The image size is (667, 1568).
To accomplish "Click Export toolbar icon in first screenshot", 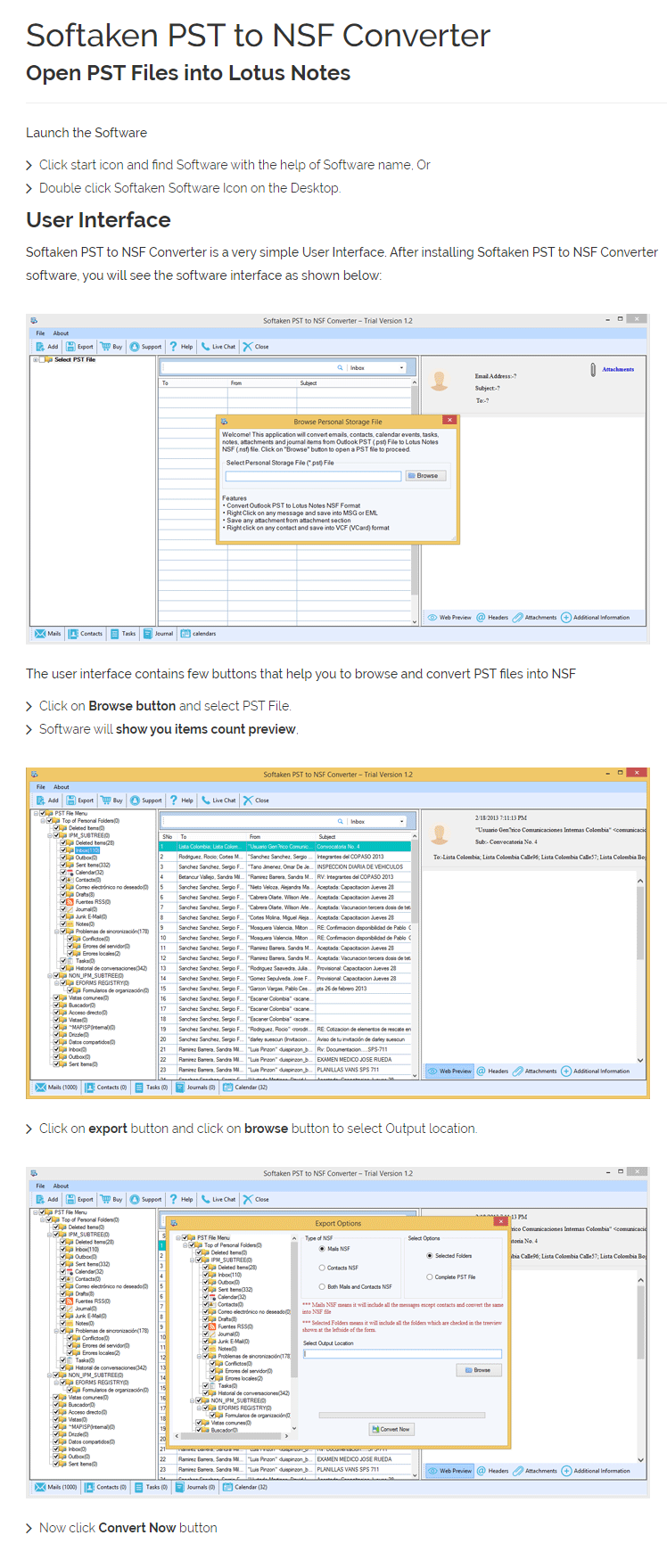I will coord(70,347).
